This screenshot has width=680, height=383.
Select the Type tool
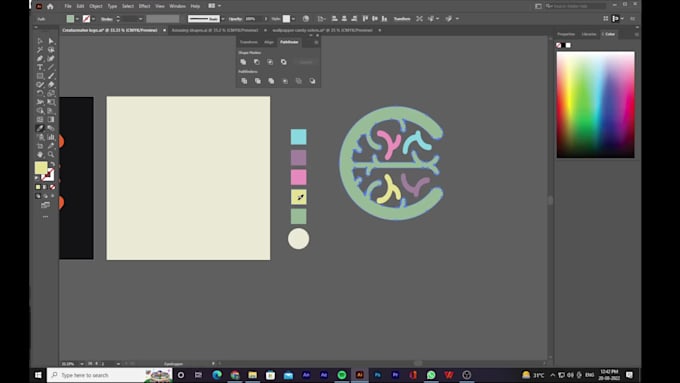[x=40, y=67]
